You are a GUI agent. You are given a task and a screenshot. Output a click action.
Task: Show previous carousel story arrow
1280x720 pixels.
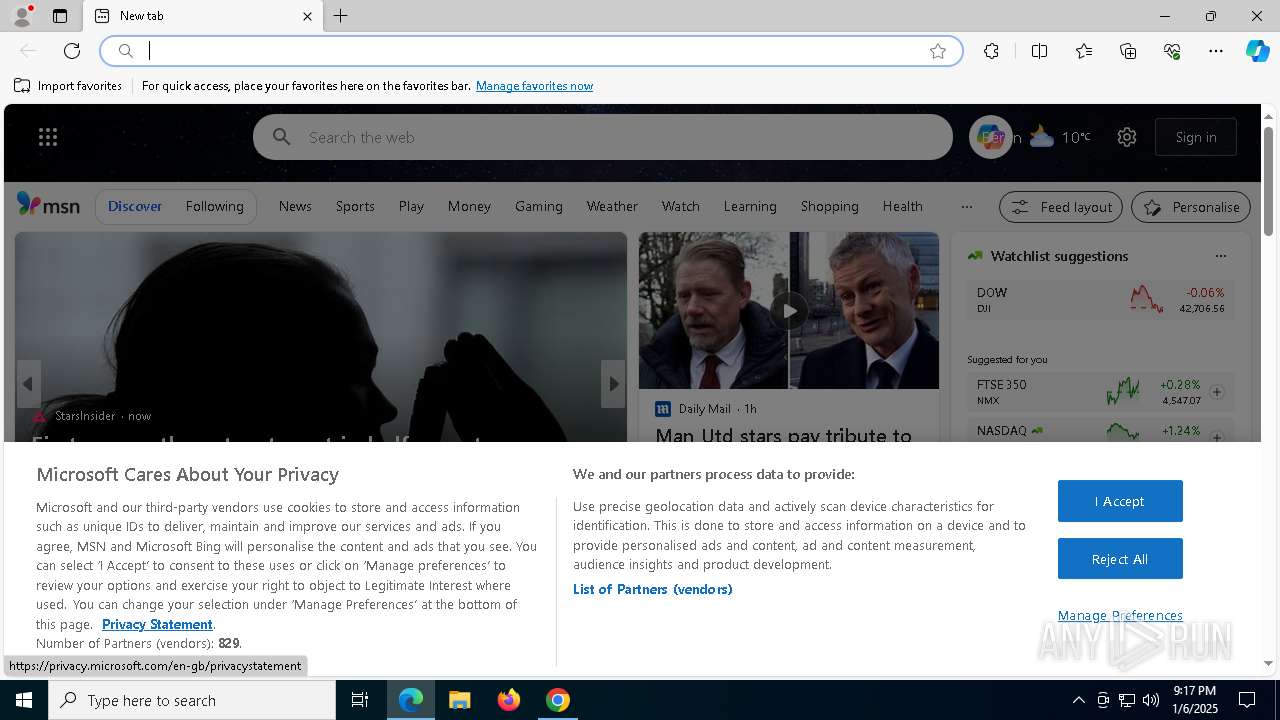(28, 384)
